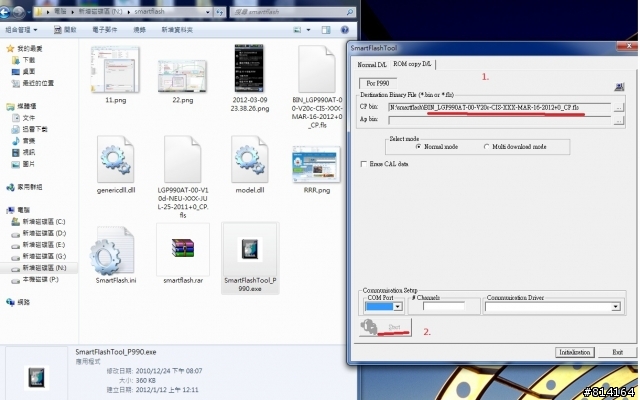Screen dimensions: 640x400
Task: Click the Initialization button
Action: (x=575, y=352)
